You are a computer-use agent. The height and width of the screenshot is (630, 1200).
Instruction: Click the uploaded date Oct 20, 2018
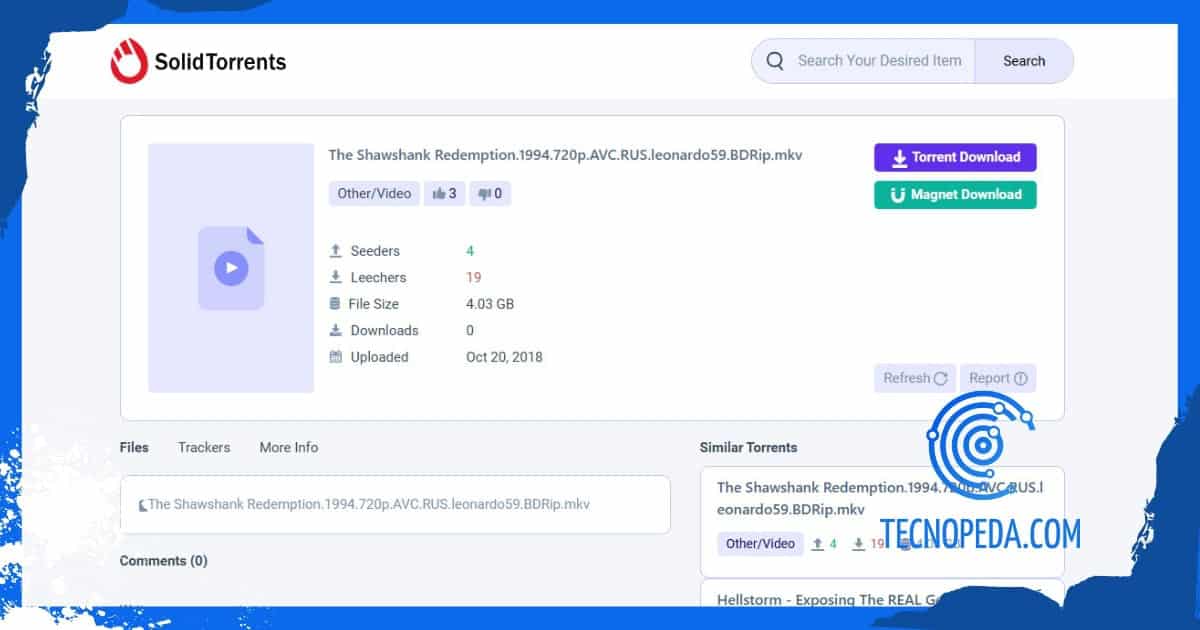click(x=504, y=357)
